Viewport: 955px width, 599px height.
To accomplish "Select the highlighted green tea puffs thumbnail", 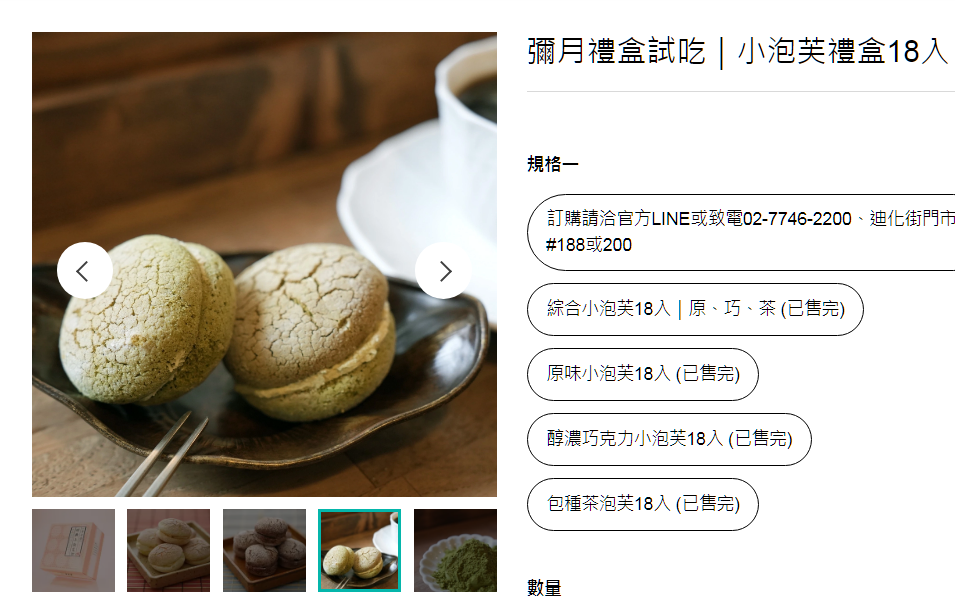I will pyautogui.click(x=359, y=550).
